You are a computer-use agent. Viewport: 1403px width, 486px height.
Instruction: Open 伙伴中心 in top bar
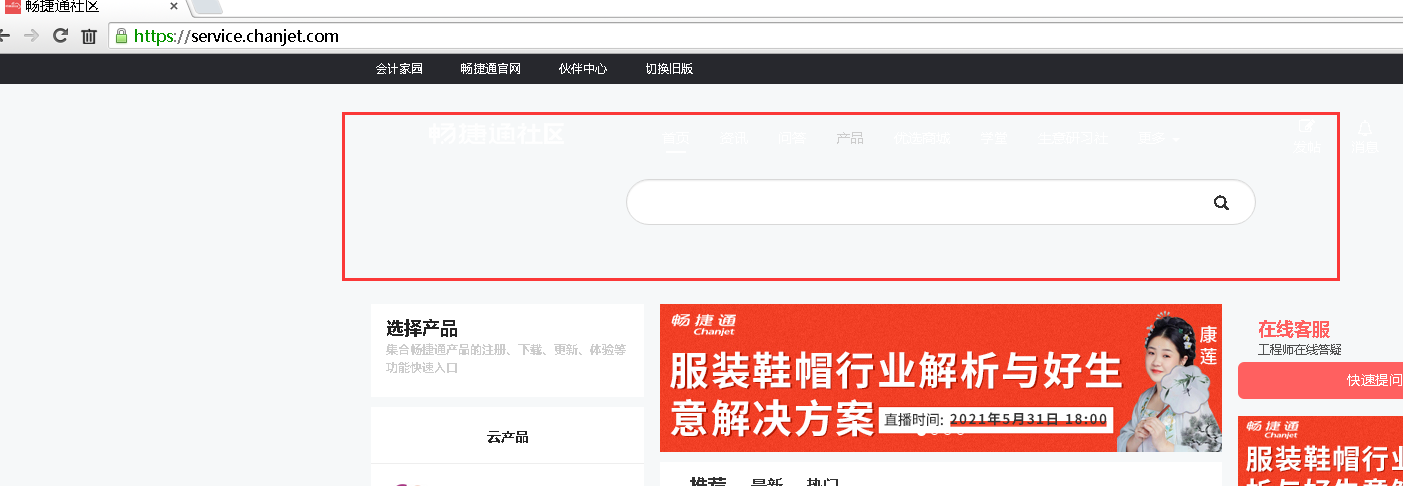pos(583,69)
